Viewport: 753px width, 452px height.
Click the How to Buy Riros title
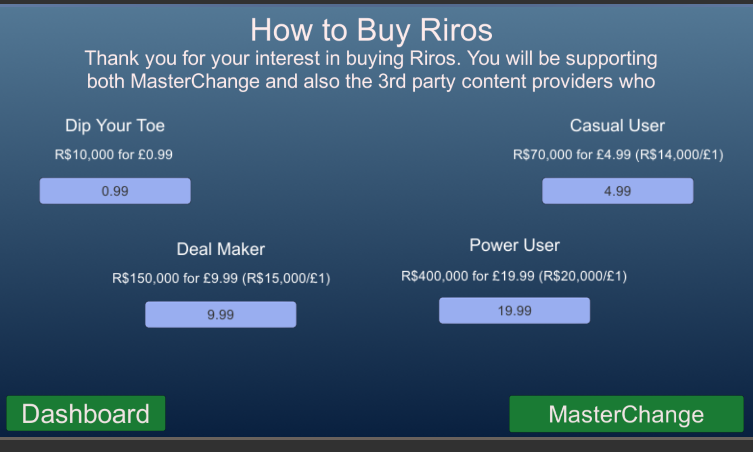(x=371, y=28)
